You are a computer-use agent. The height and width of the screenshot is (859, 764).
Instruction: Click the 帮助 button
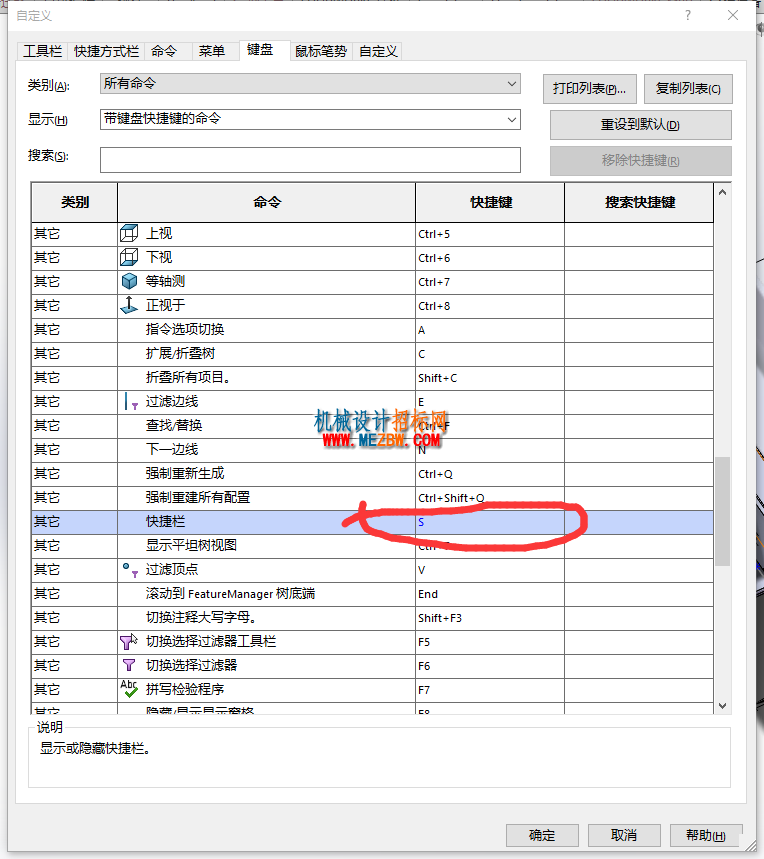coord(706,835)
